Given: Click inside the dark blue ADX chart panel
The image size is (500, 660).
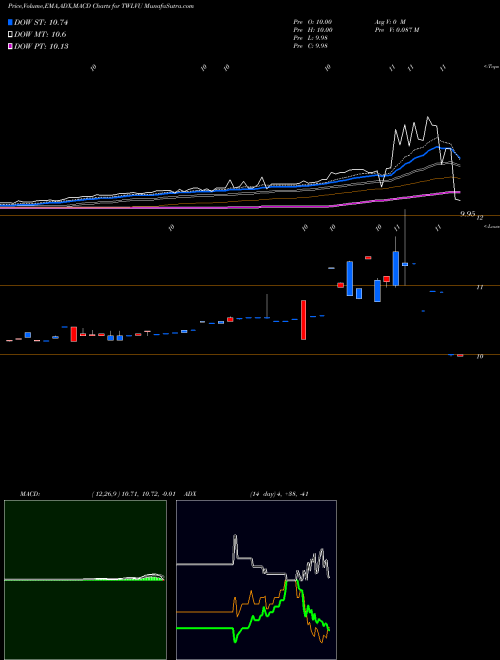Looking at the screenshot, I should click(256, 580).
